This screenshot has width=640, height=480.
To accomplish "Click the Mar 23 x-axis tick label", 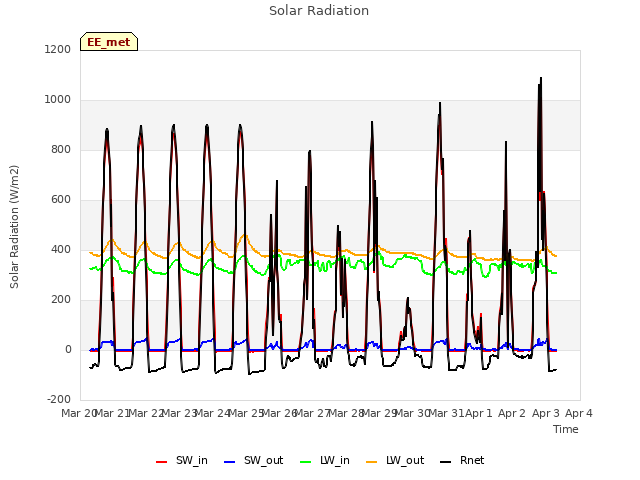I will [179, 413].
